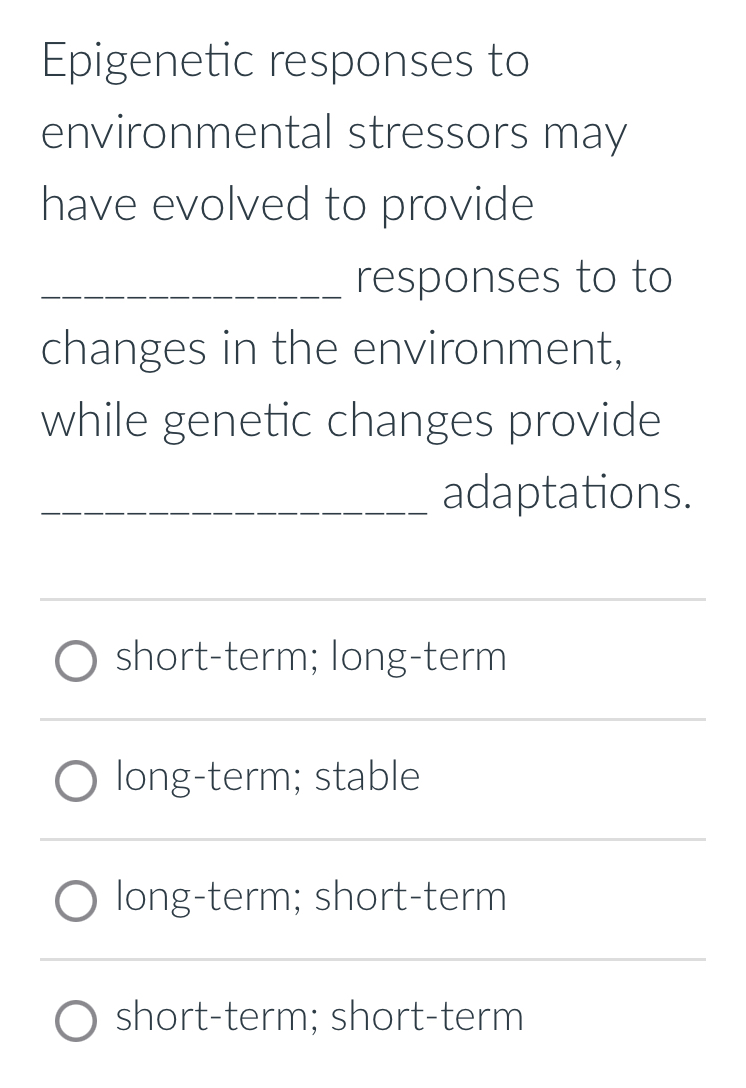
Task: Click the word 'stressors' in the question
Action: coord(438,133)
